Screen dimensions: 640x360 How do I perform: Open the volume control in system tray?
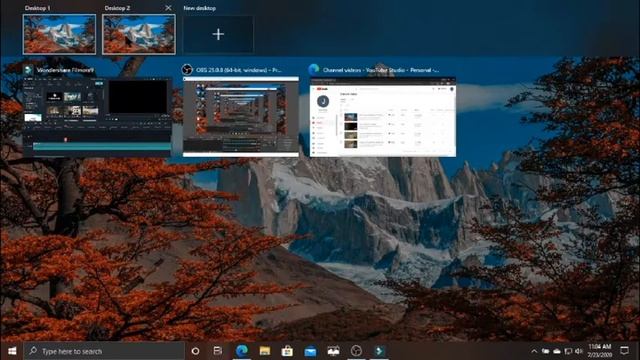(x=578, y=351)
